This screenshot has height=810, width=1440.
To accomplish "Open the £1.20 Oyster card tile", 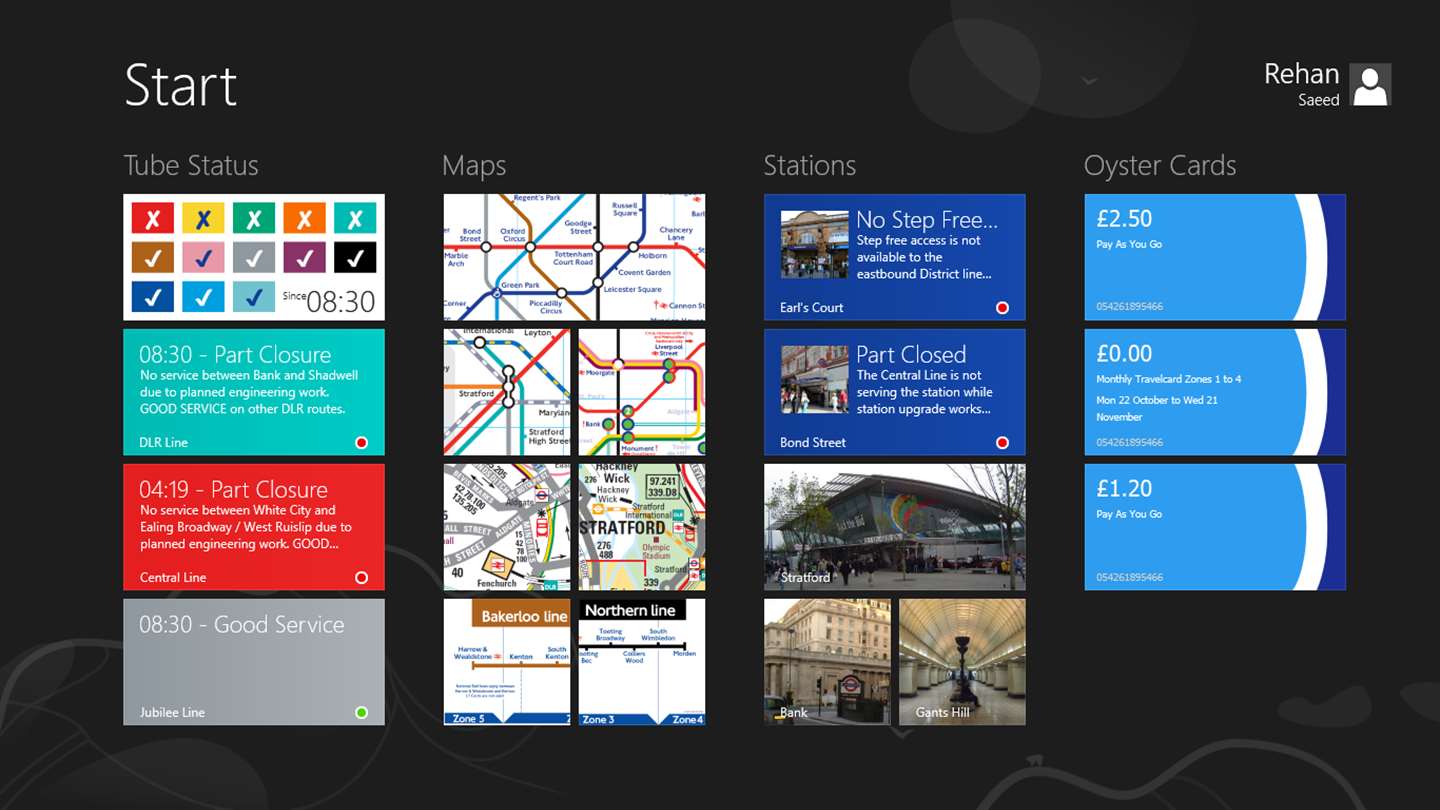I will [x=1215, y=527].
